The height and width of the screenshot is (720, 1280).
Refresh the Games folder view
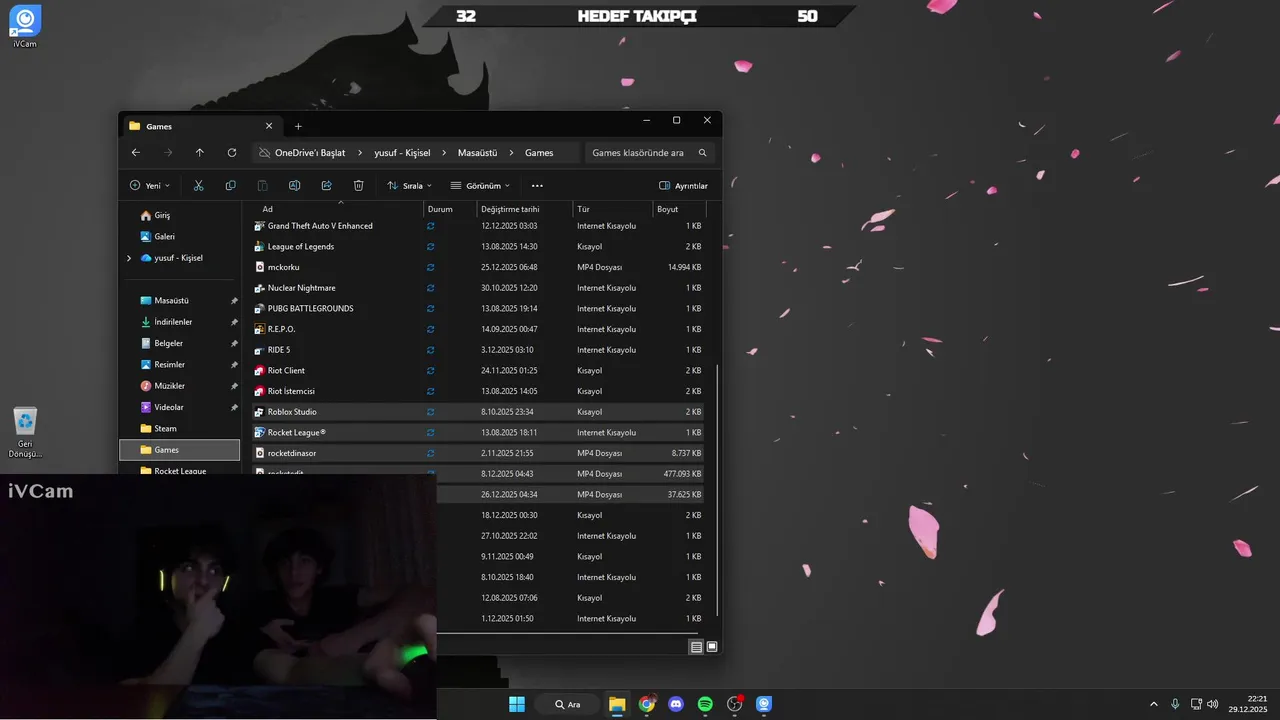(232, 153)
